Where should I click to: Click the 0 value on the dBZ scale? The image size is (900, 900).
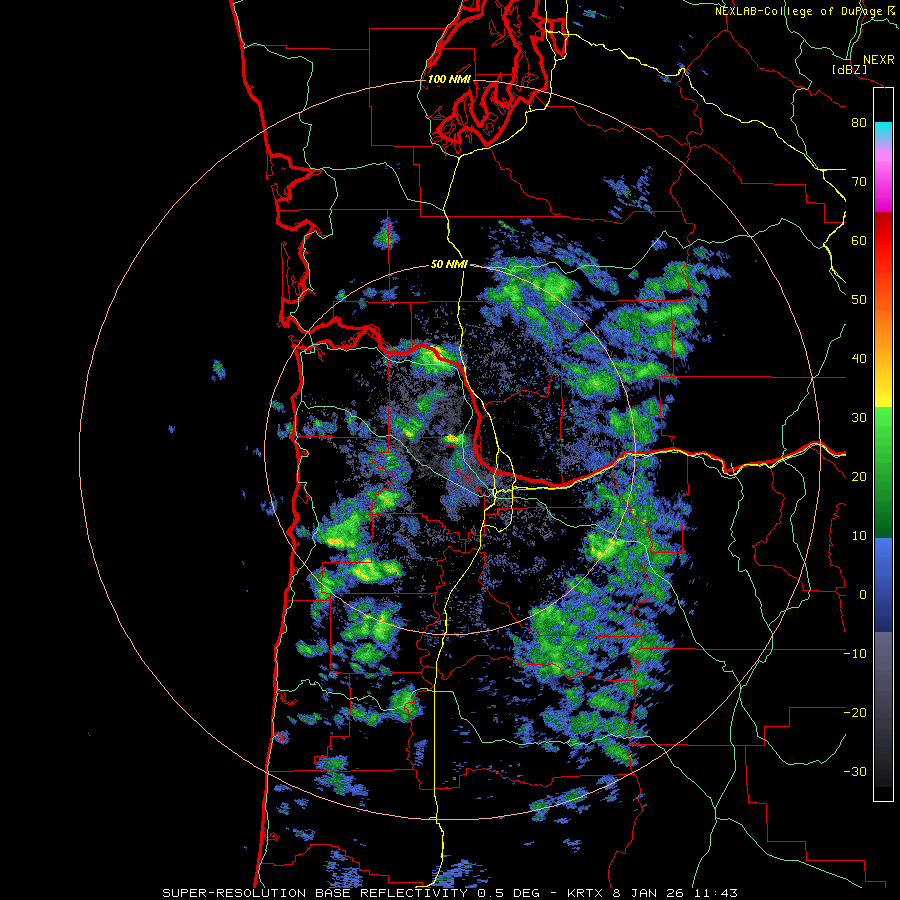pos(863,595)
